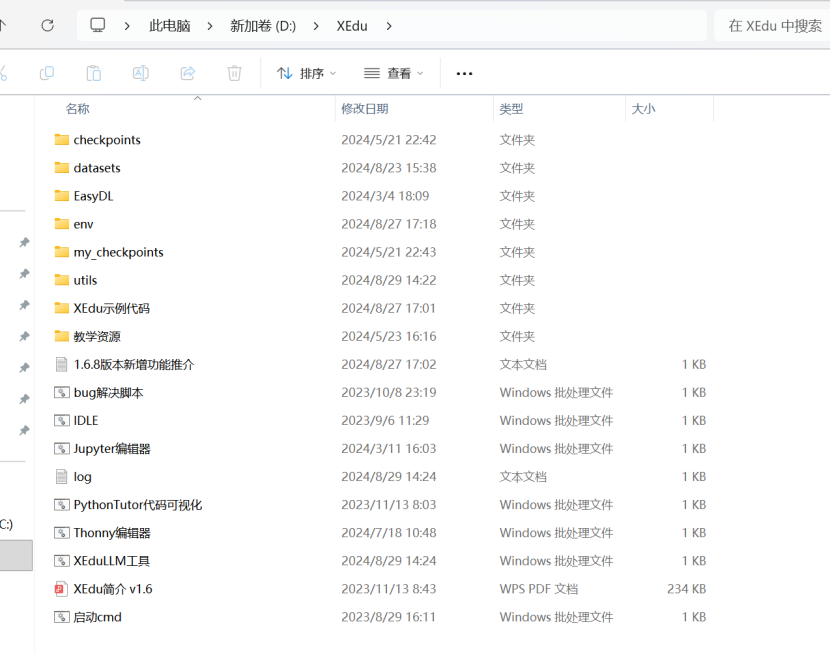
Task: Click the Delete trash icon
Action: (234, 73)
